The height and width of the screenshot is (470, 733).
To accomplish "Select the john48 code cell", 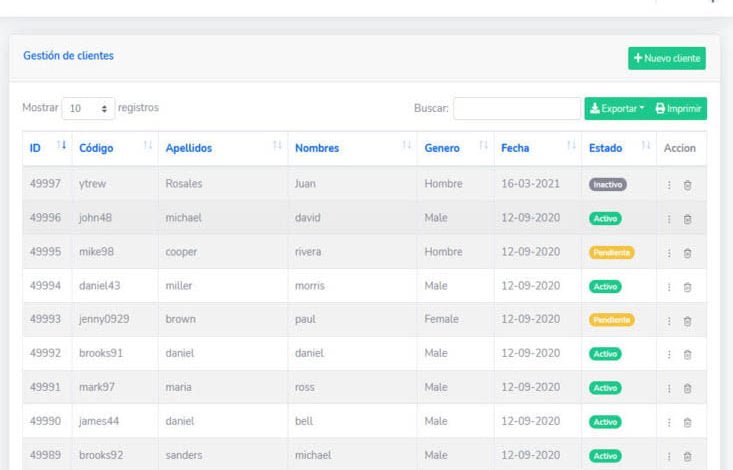I will click(x=115, y=218).
